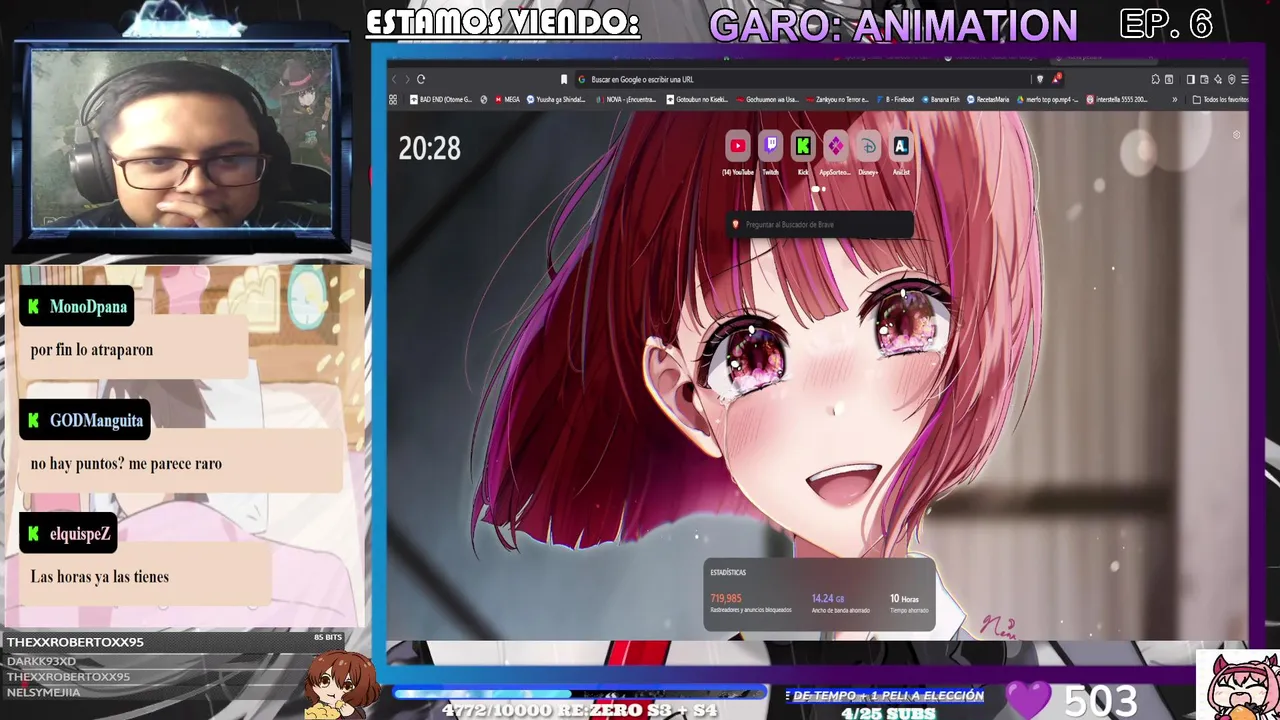Open the extensions puzzle icon
1280x720 pixels.
coord(1155,79)
